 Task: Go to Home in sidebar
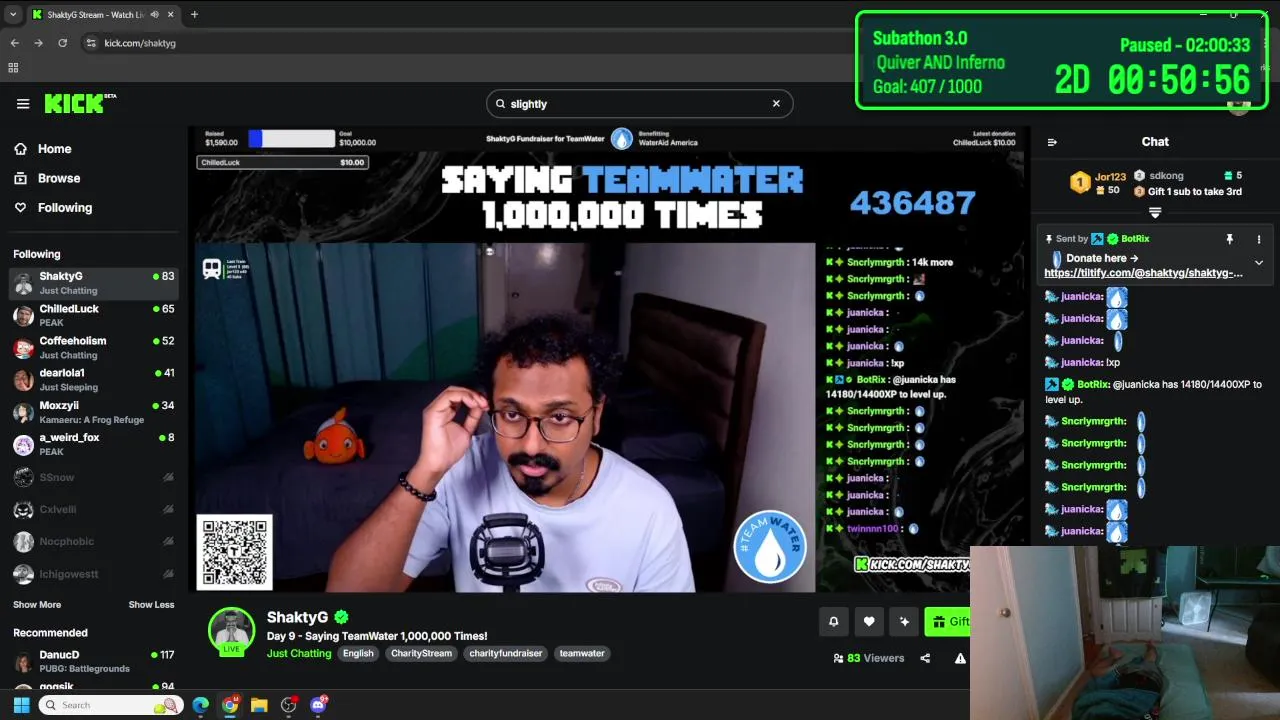[x=54, y=149]
